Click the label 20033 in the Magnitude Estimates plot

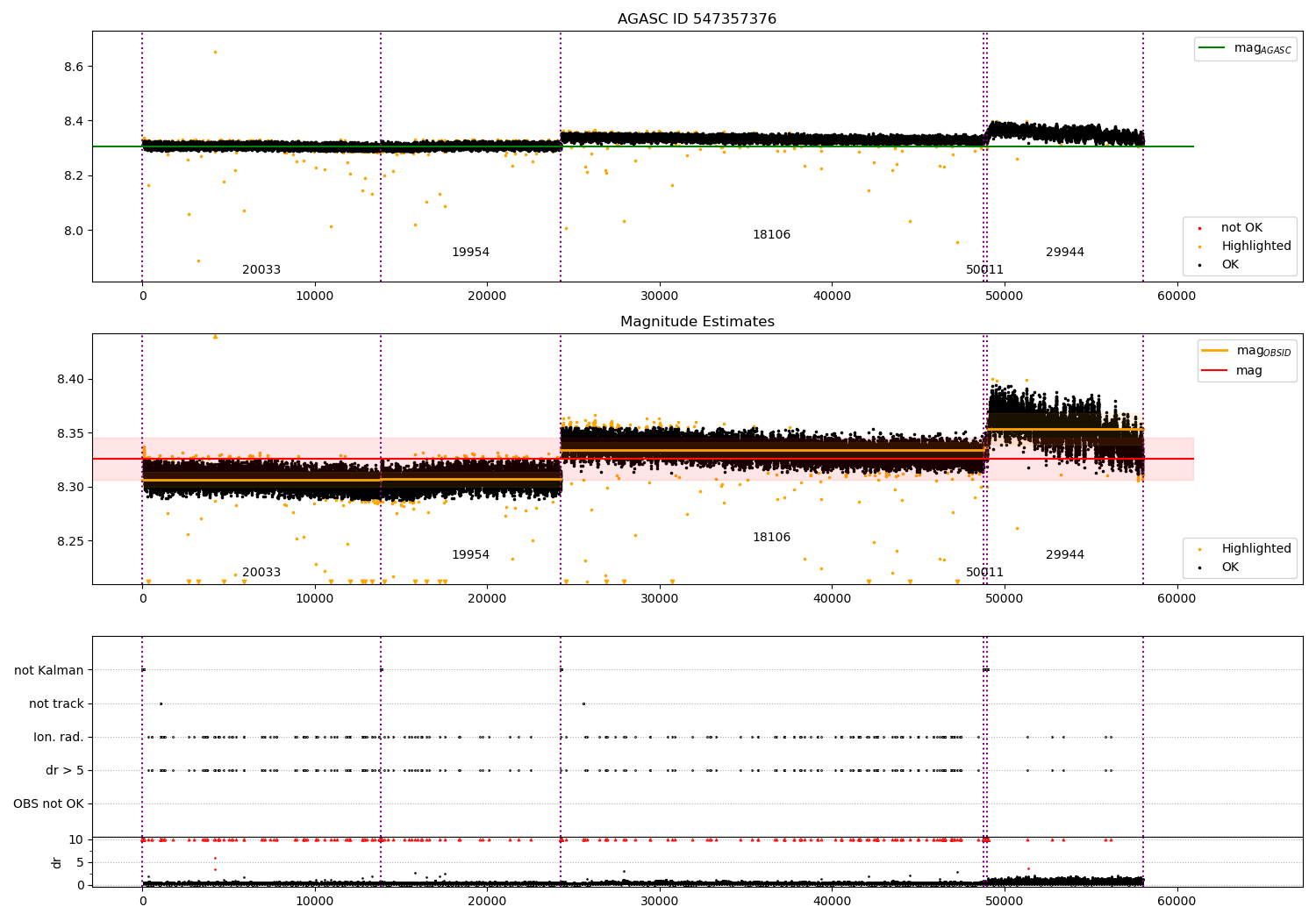click(x=261, y=573)
